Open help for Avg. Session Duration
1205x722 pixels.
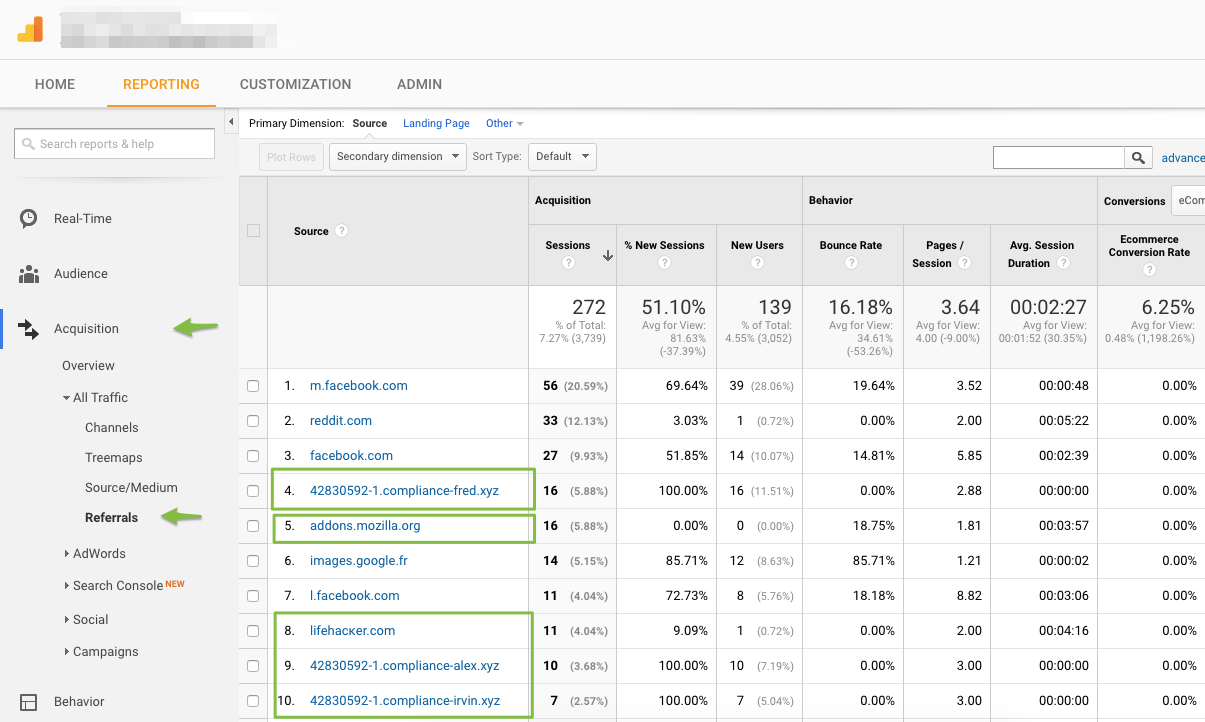click(1063, 263)
